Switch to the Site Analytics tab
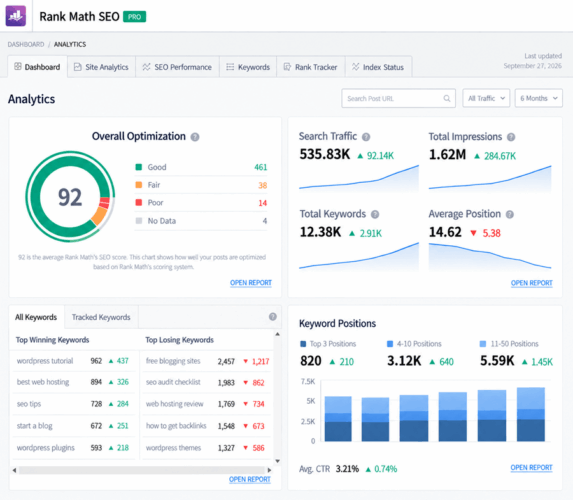Screen dimensions: 573x500 [x=101, y=67]
